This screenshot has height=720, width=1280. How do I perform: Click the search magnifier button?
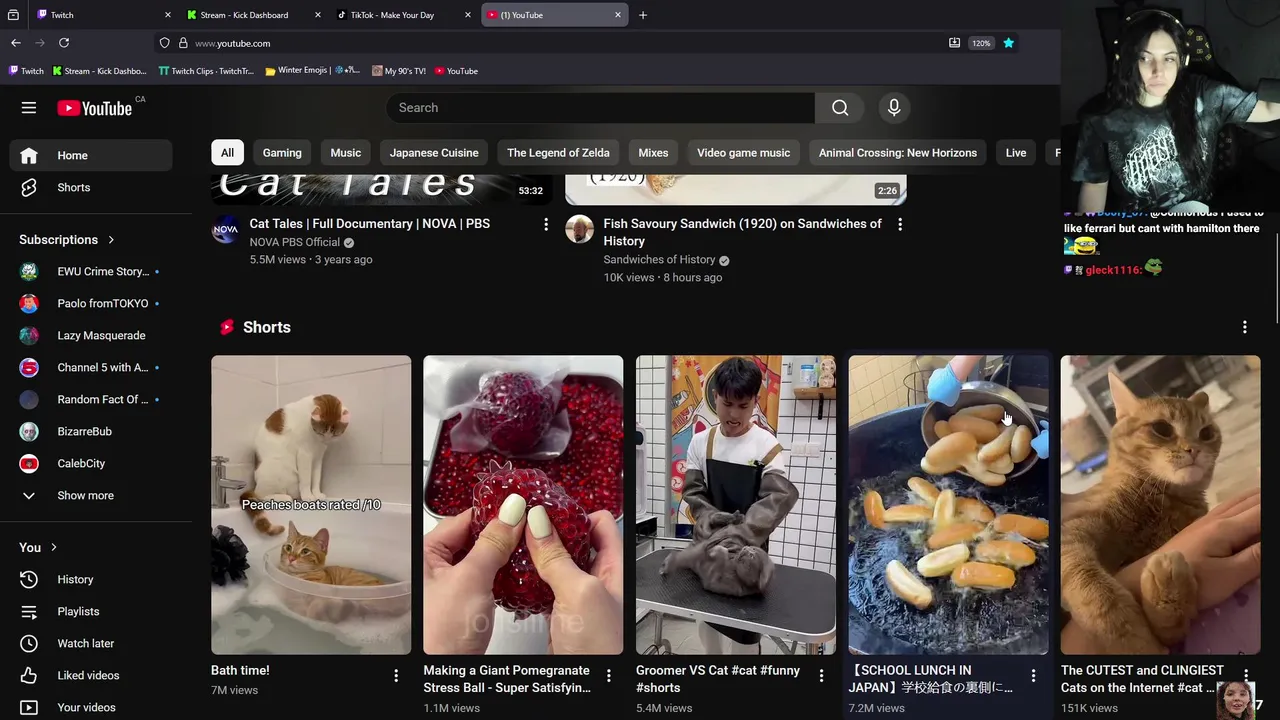point(840,108)
